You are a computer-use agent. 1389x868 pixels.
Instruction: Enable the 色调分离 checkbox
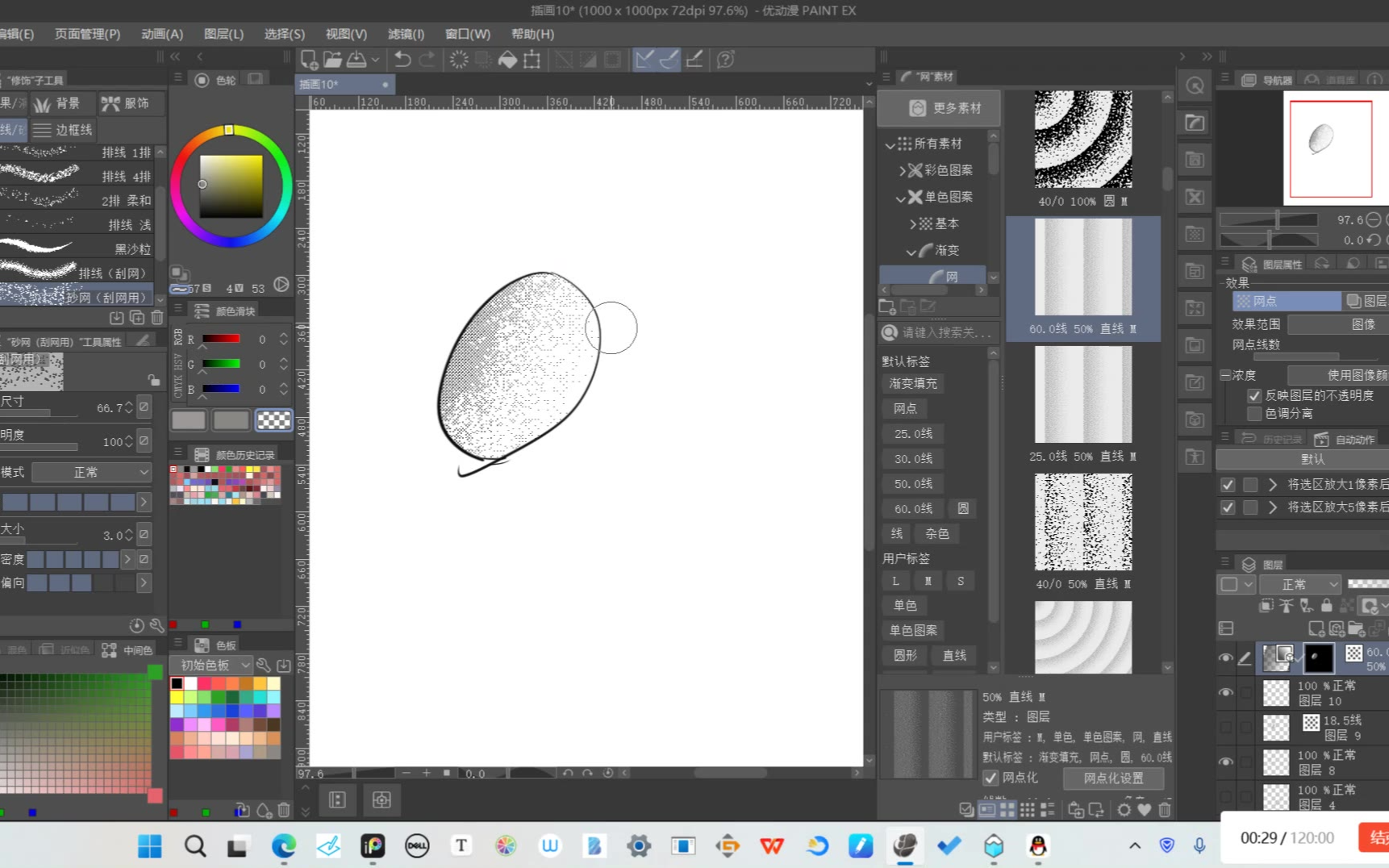point(1254,413)
